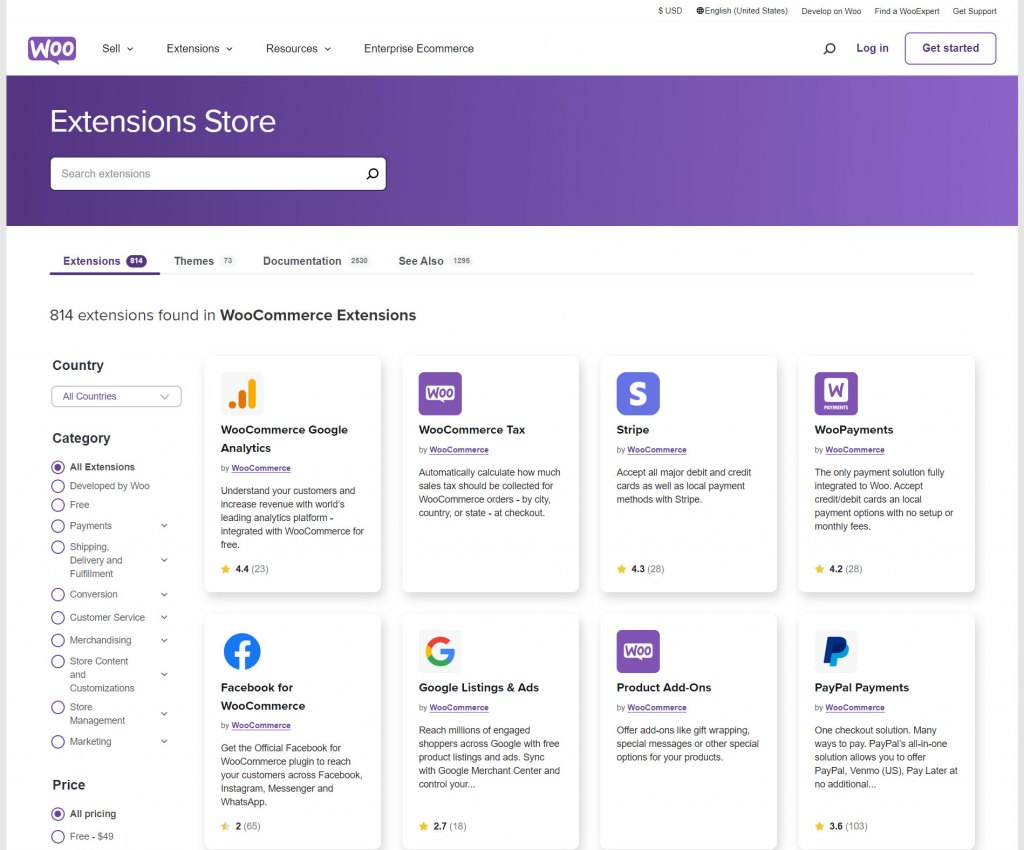Open the Get Support link
The height and width of the screenshot is (850, 1024).
coord(974,11)
